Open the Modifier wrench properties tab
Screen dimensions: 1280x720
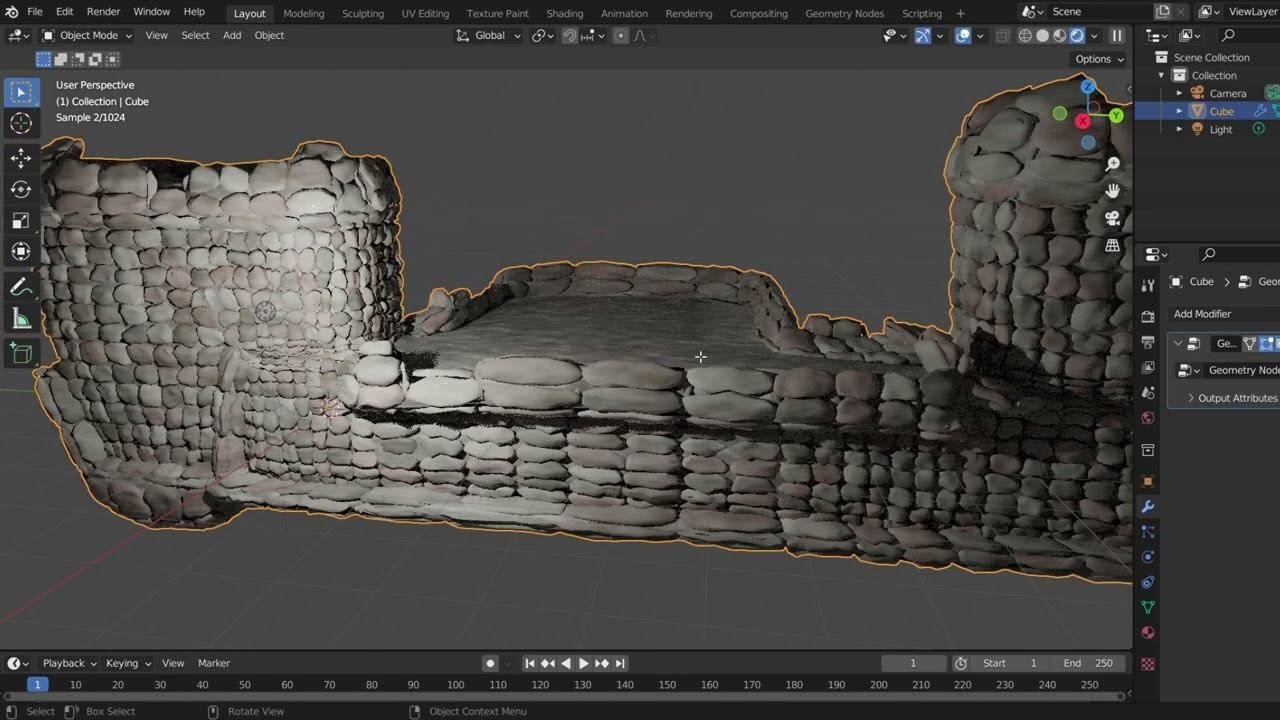tap(1148, 507)
